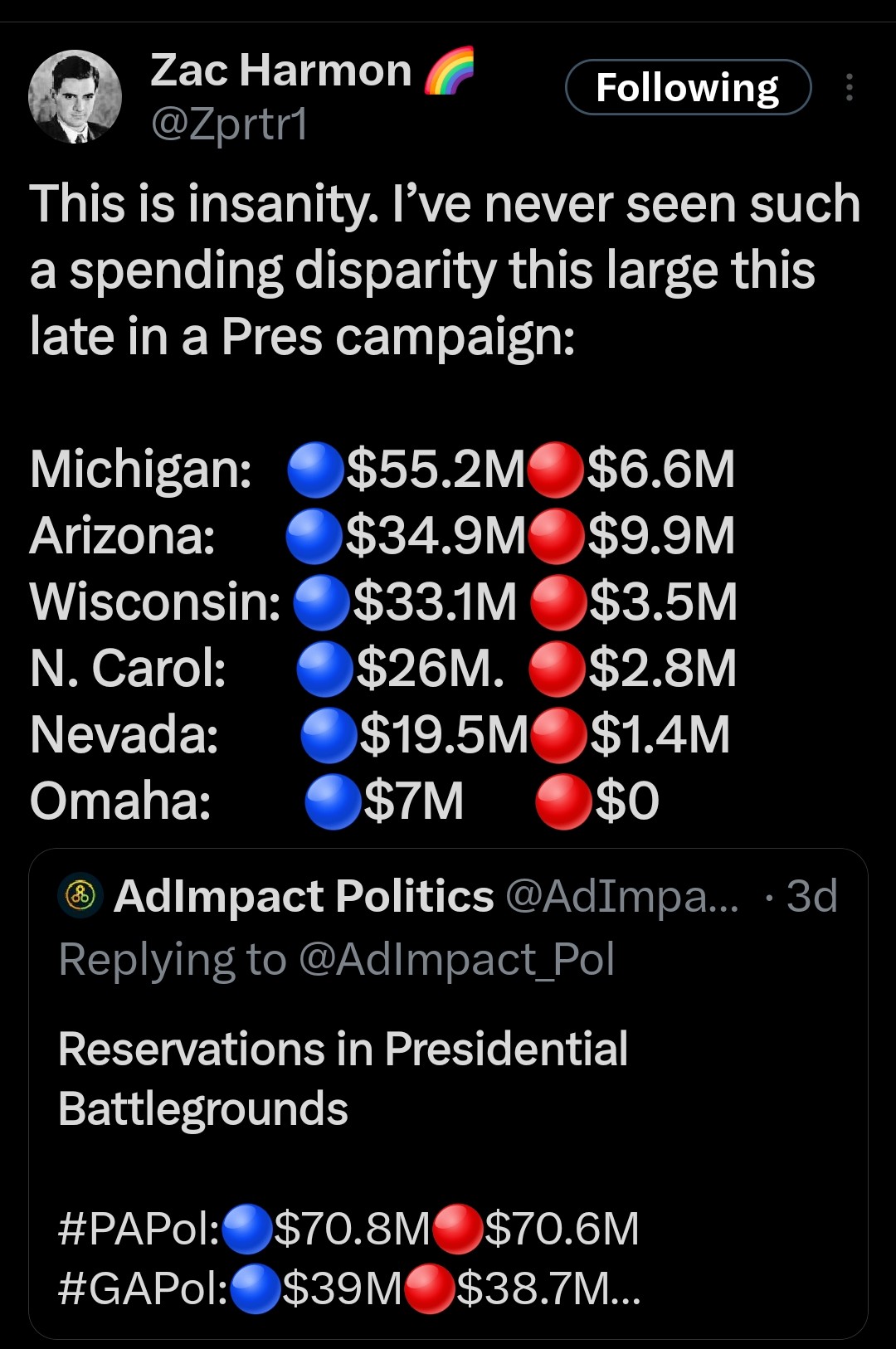Click the rainbow emoji beside Zac Harmon
This screenshot has width=896, height=1349.
449,71
